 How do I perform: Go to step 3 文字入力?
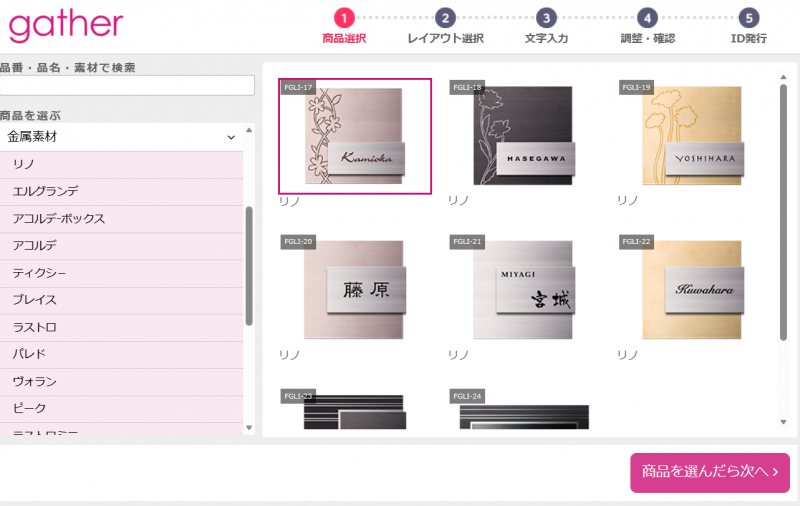(x=546, y=18)
